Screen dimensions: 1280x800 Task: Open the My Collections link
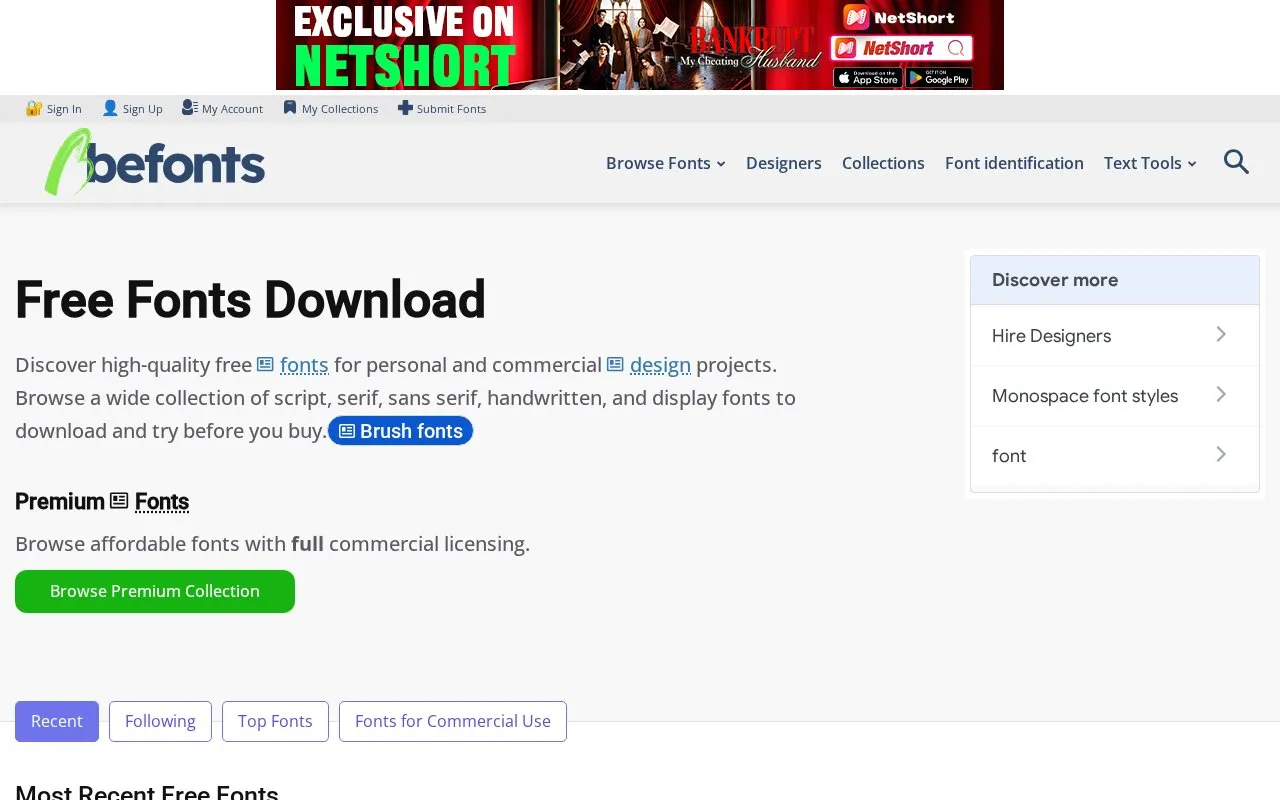point(340,109)
